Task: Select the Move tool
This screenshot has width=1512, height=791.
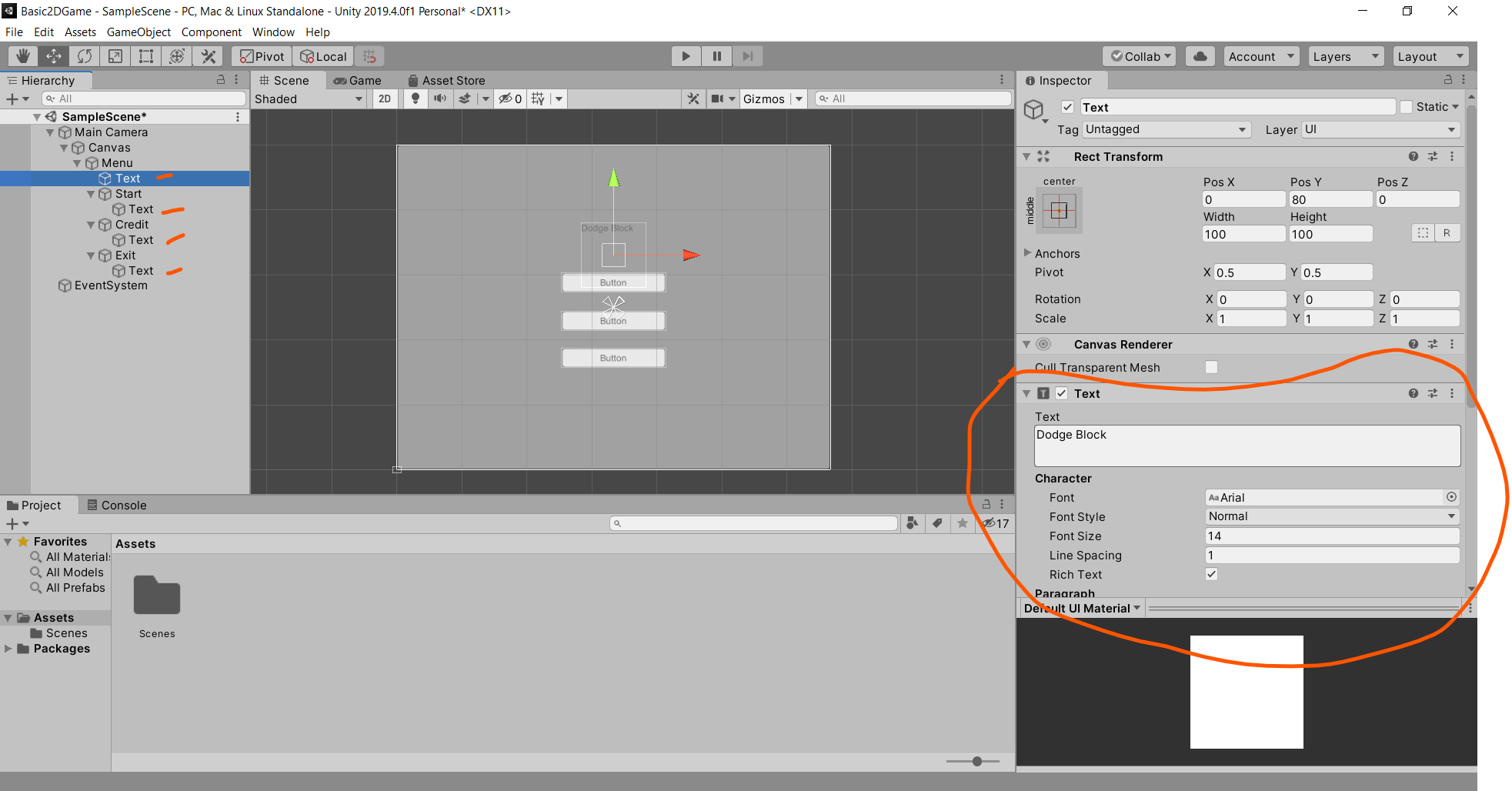Action: 54,56
